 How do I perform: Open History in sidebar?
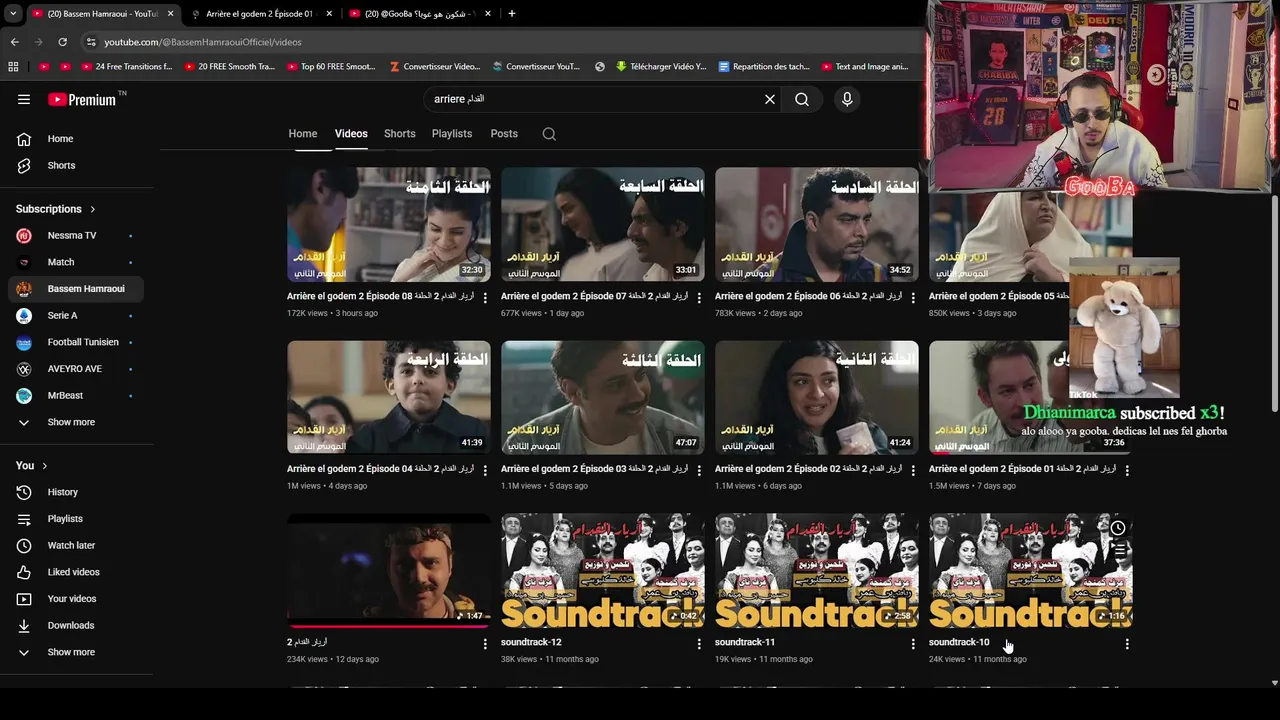coord(76,492)
